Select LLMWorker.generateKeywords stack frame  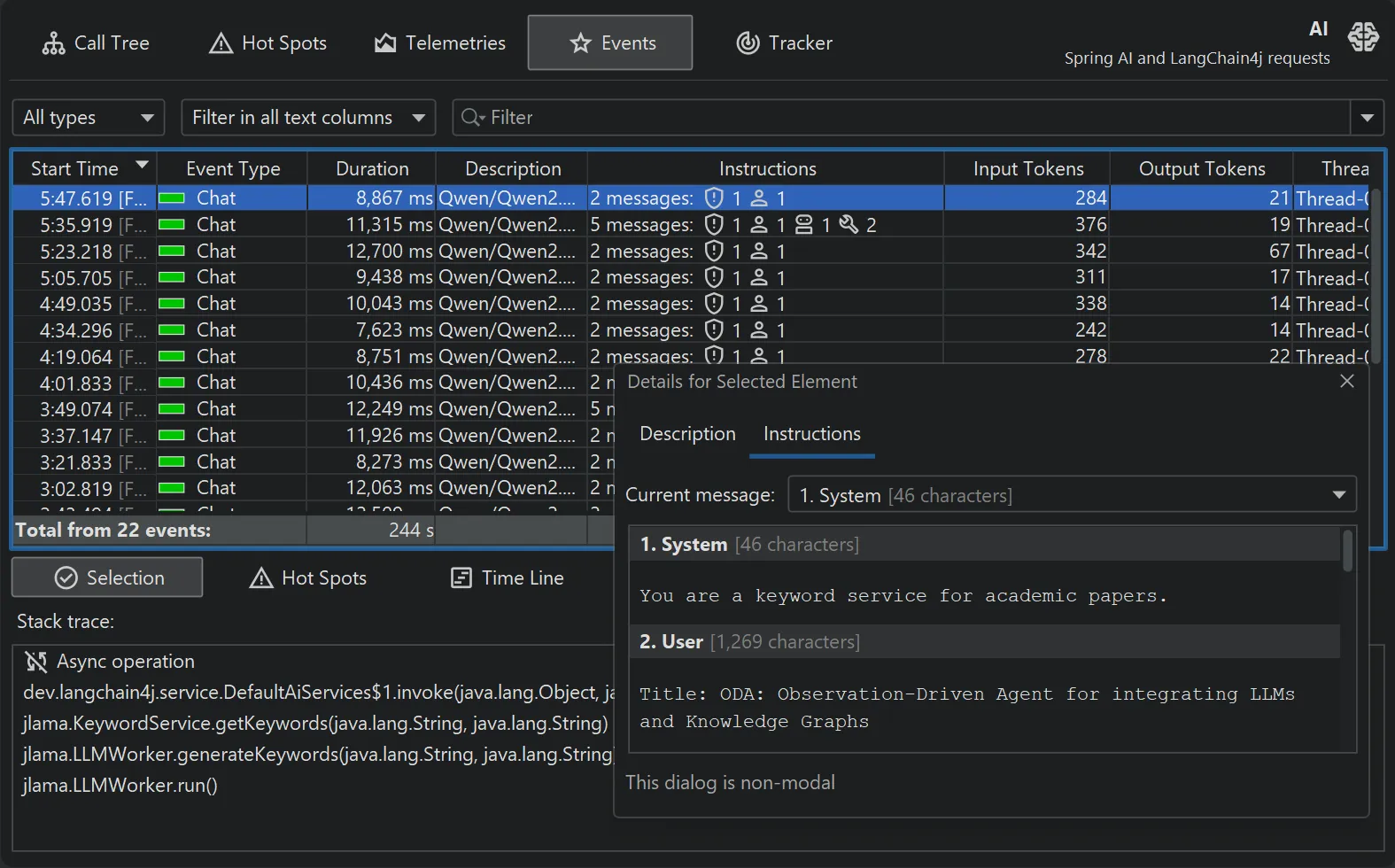[318, 754]
